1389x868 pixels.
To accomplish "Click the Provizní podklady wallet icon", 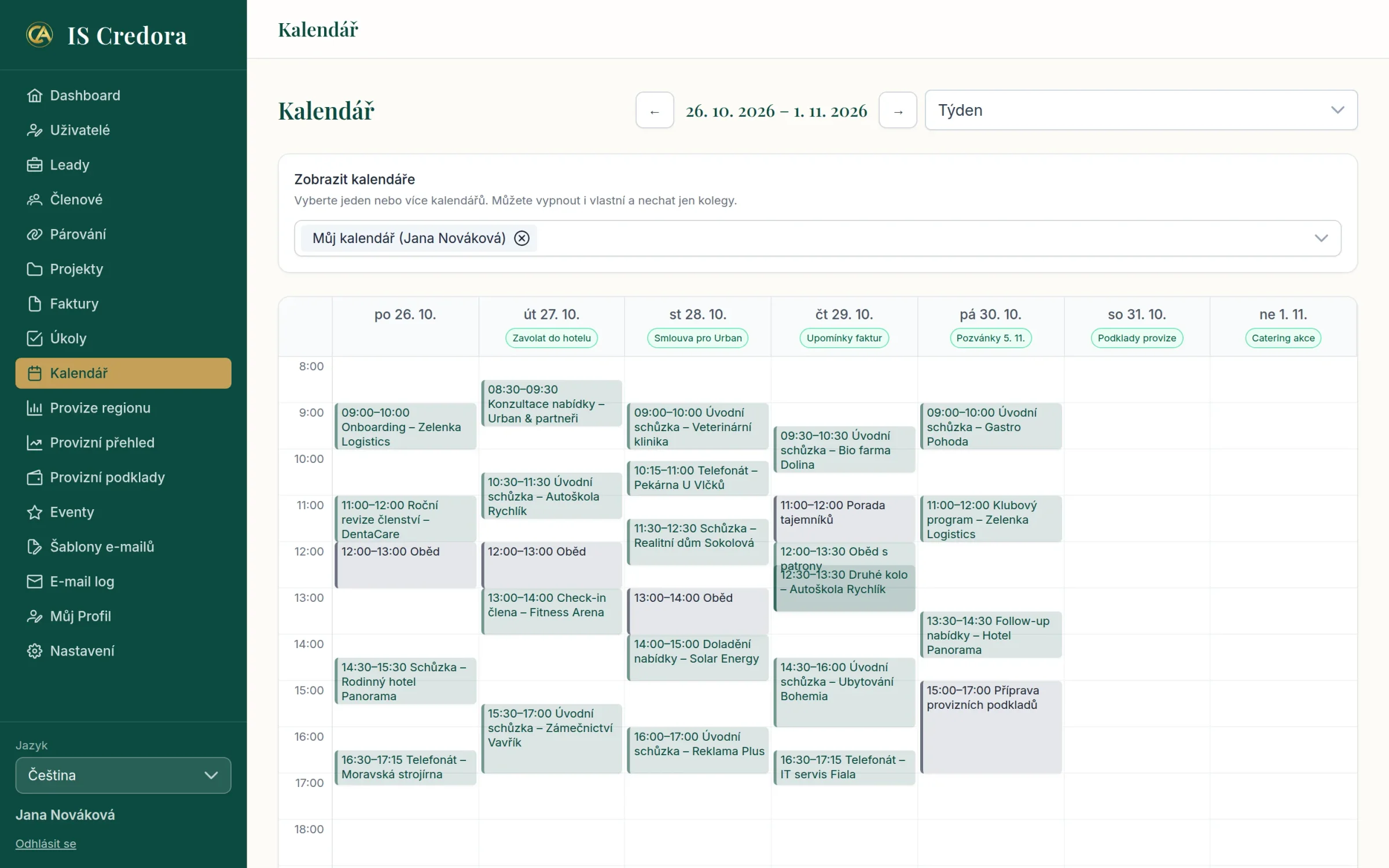I will click(35, 477).
